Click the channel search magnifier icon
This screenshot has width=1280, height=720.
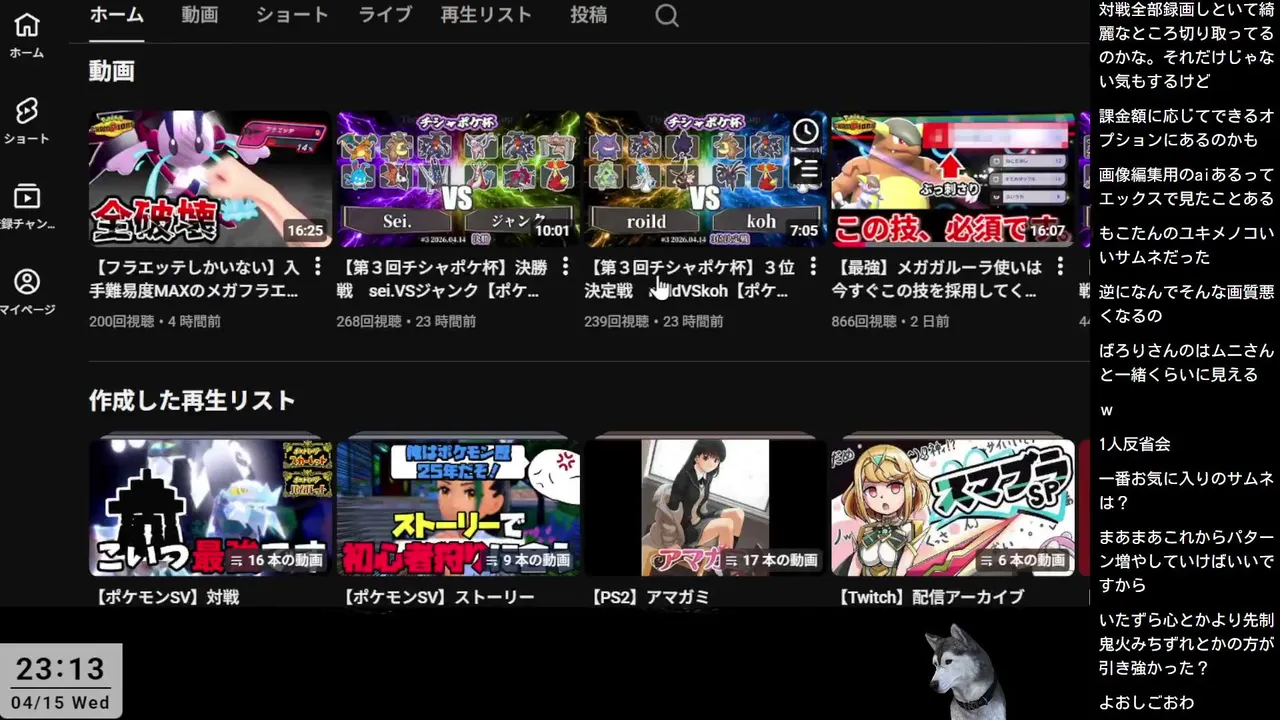pos(667,15)
